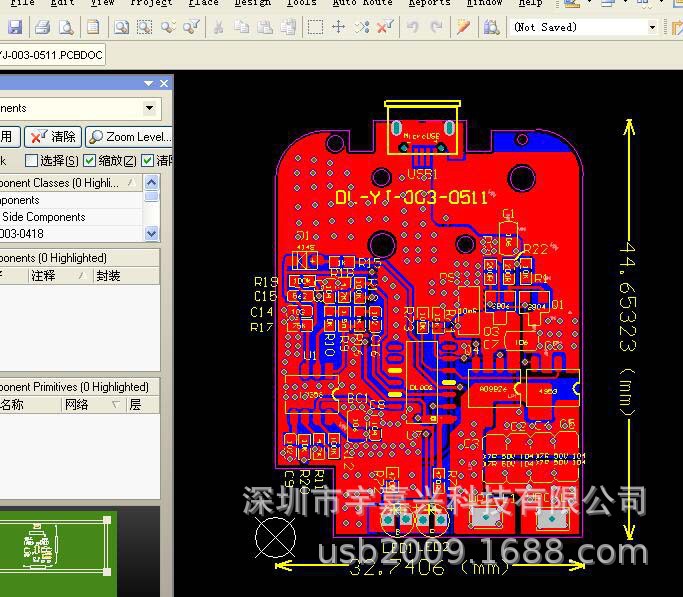Screen dimensions: 683x597
Task: Click the Browse Library binoculars icon
Action: 491,27
